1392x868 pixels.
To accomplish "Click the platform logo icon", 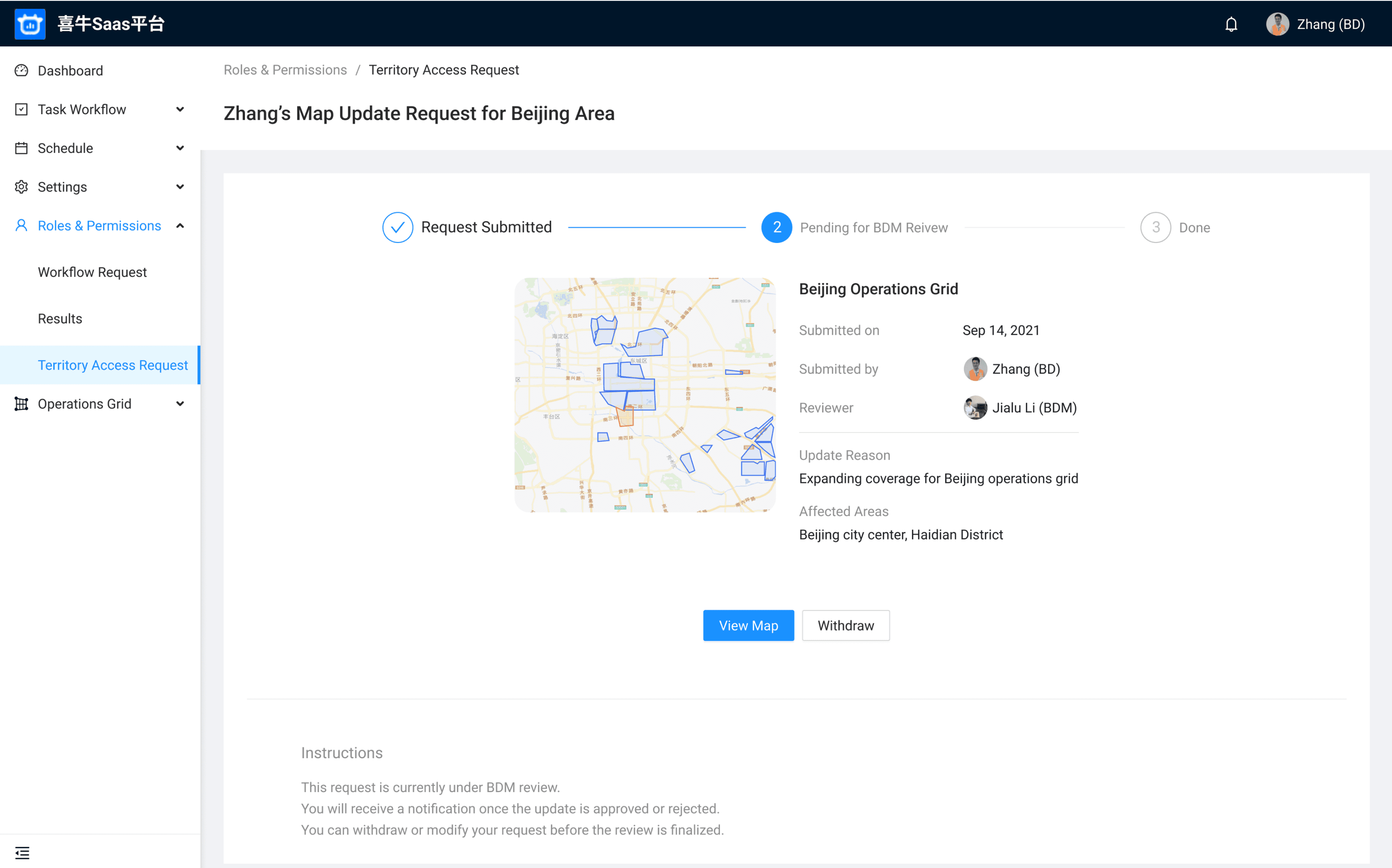I will point(30,24).
